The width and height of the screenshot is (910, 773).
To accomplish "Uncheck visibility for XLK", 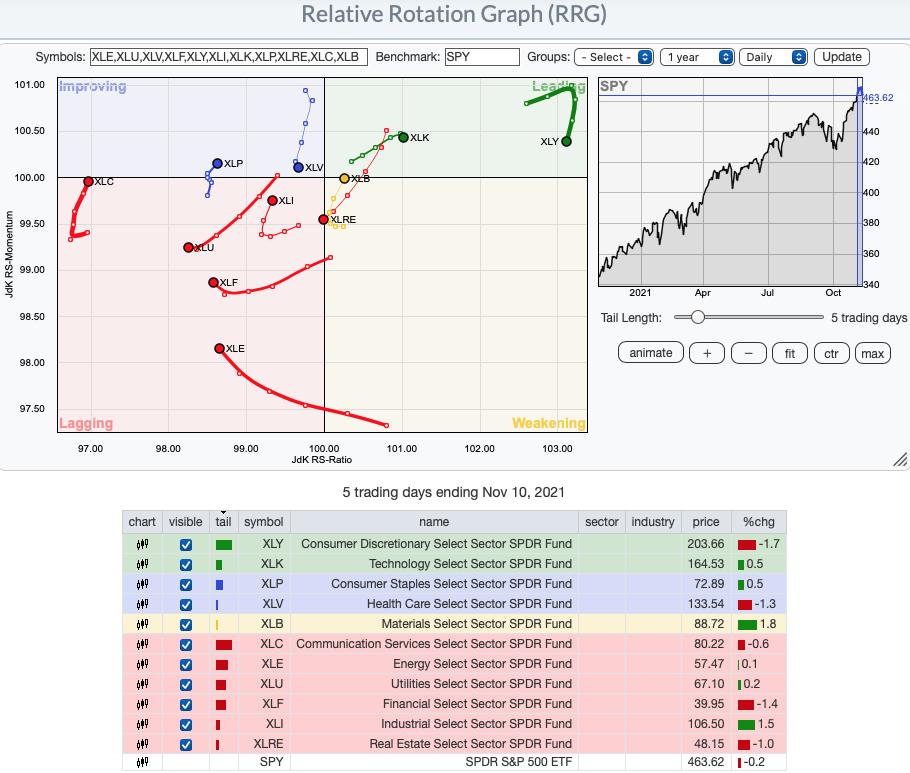I will click(186, 565).
